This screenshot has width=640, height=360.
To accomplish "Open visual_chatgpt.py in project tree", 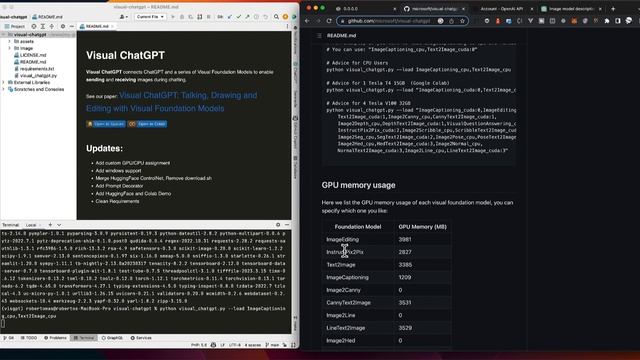I will tap(38, 76).
